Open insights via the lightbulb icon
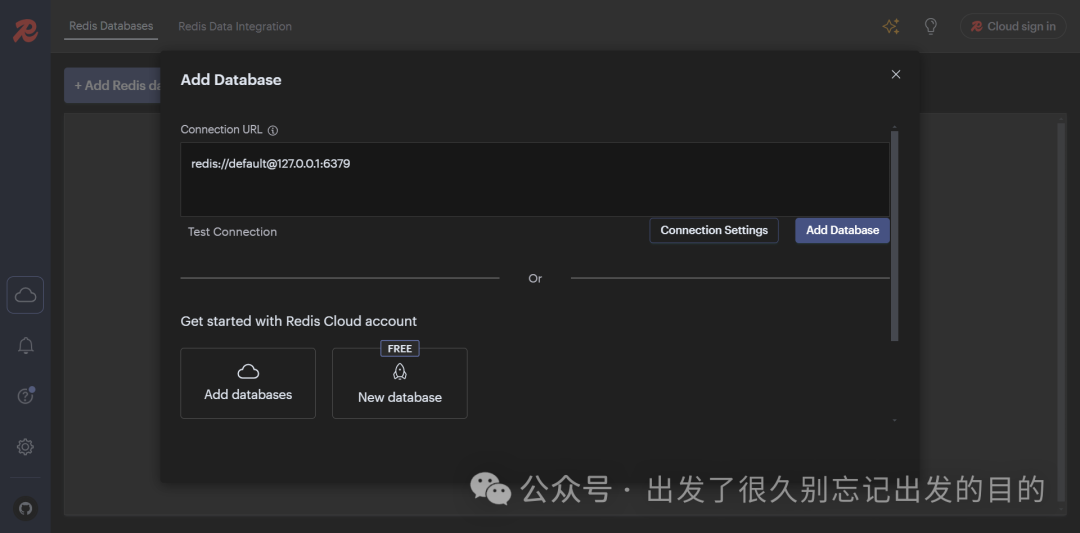The image size is (1080, 533). tap(930, 27)
